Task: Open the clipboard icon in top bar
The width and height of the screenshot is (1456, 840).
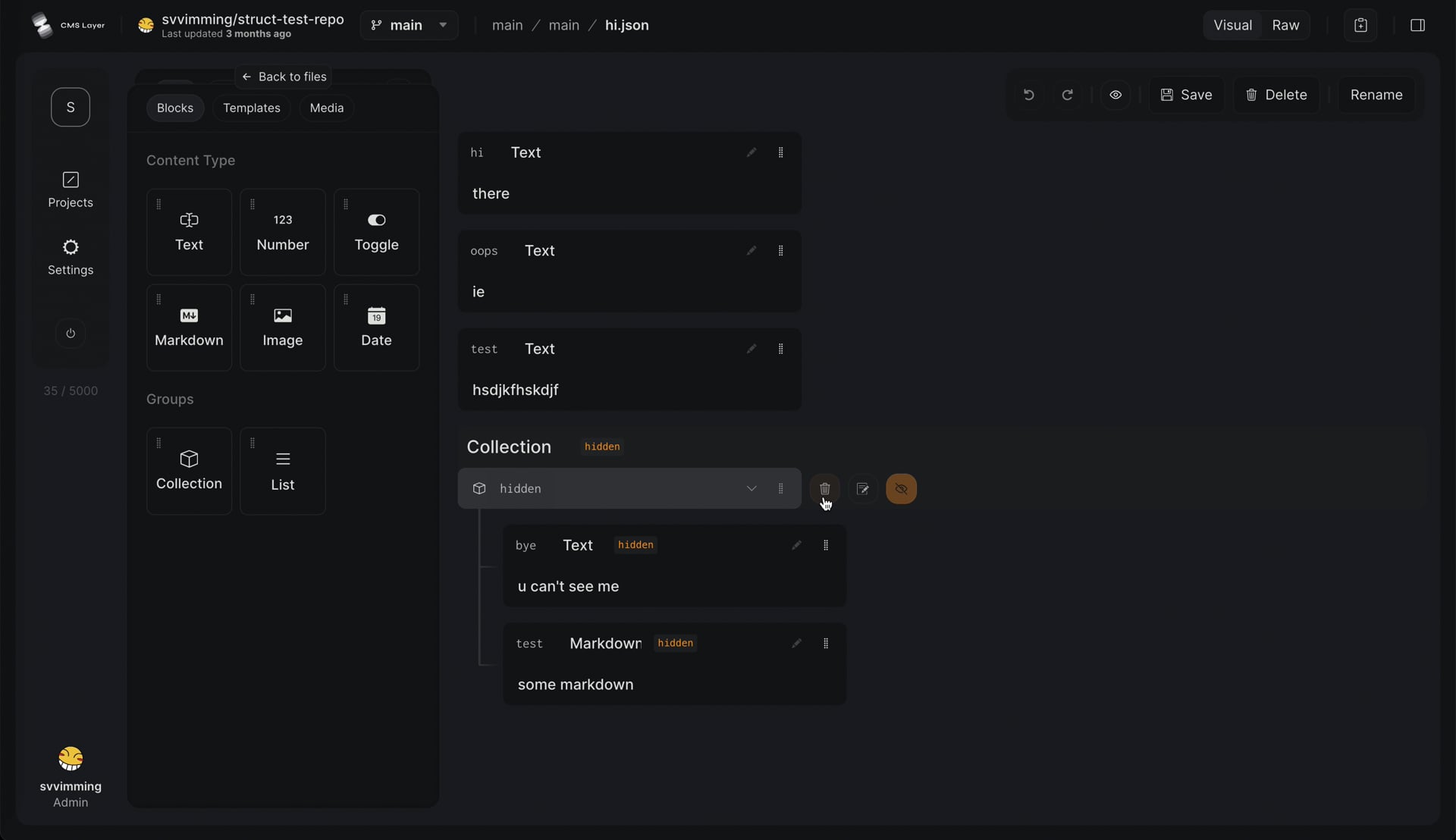Action: 1360,25
